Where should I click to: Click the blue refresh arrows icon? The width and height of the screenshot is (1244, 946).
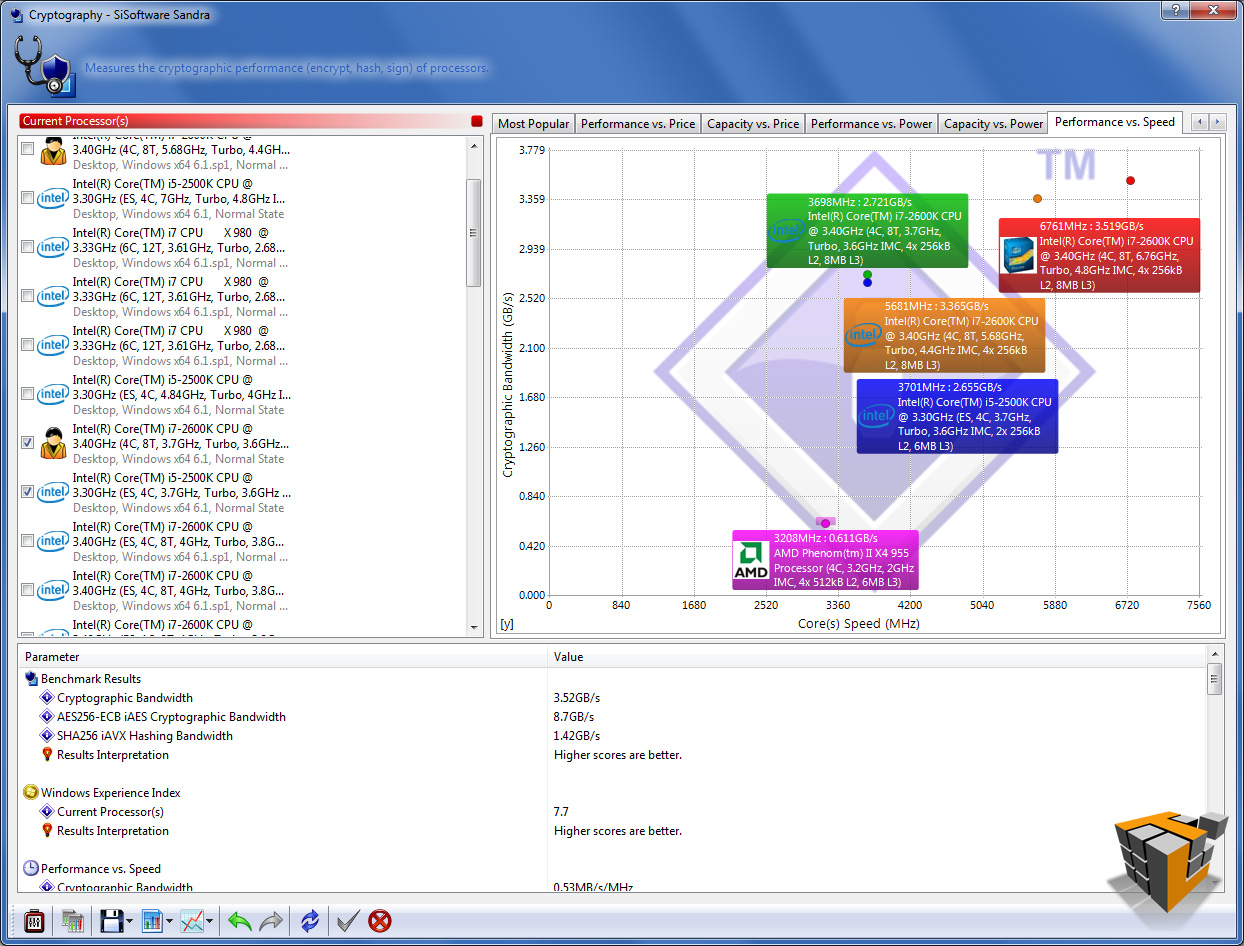[x=310, y=920]
